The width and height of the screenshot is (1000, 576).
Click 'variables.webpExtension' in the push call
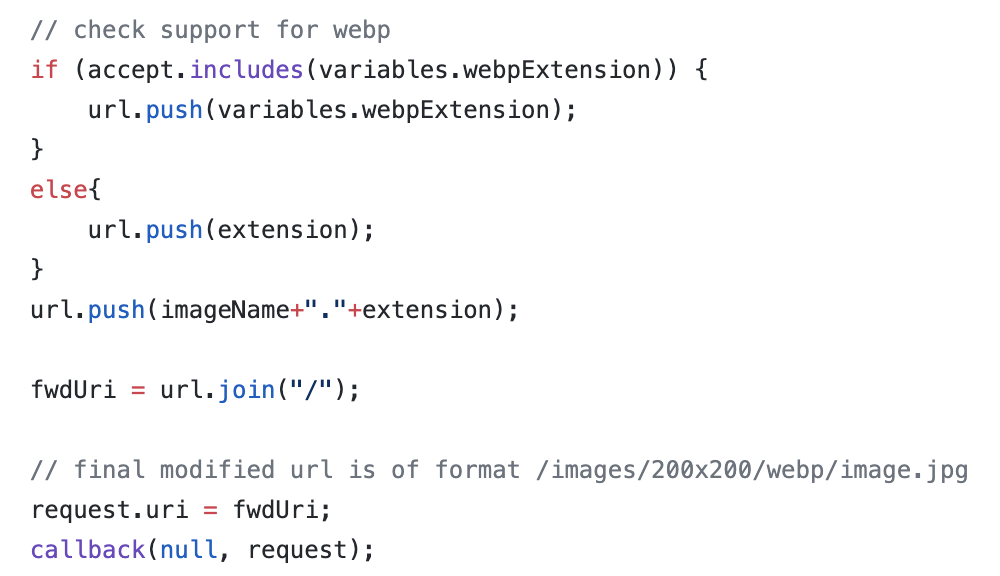click(383, 110)
